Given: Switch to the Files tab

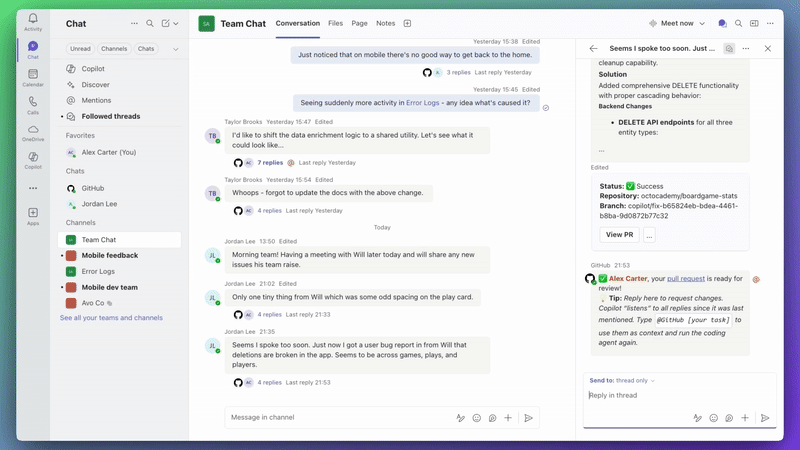Looking at the screenshot, I should click(x=335, y=23).
